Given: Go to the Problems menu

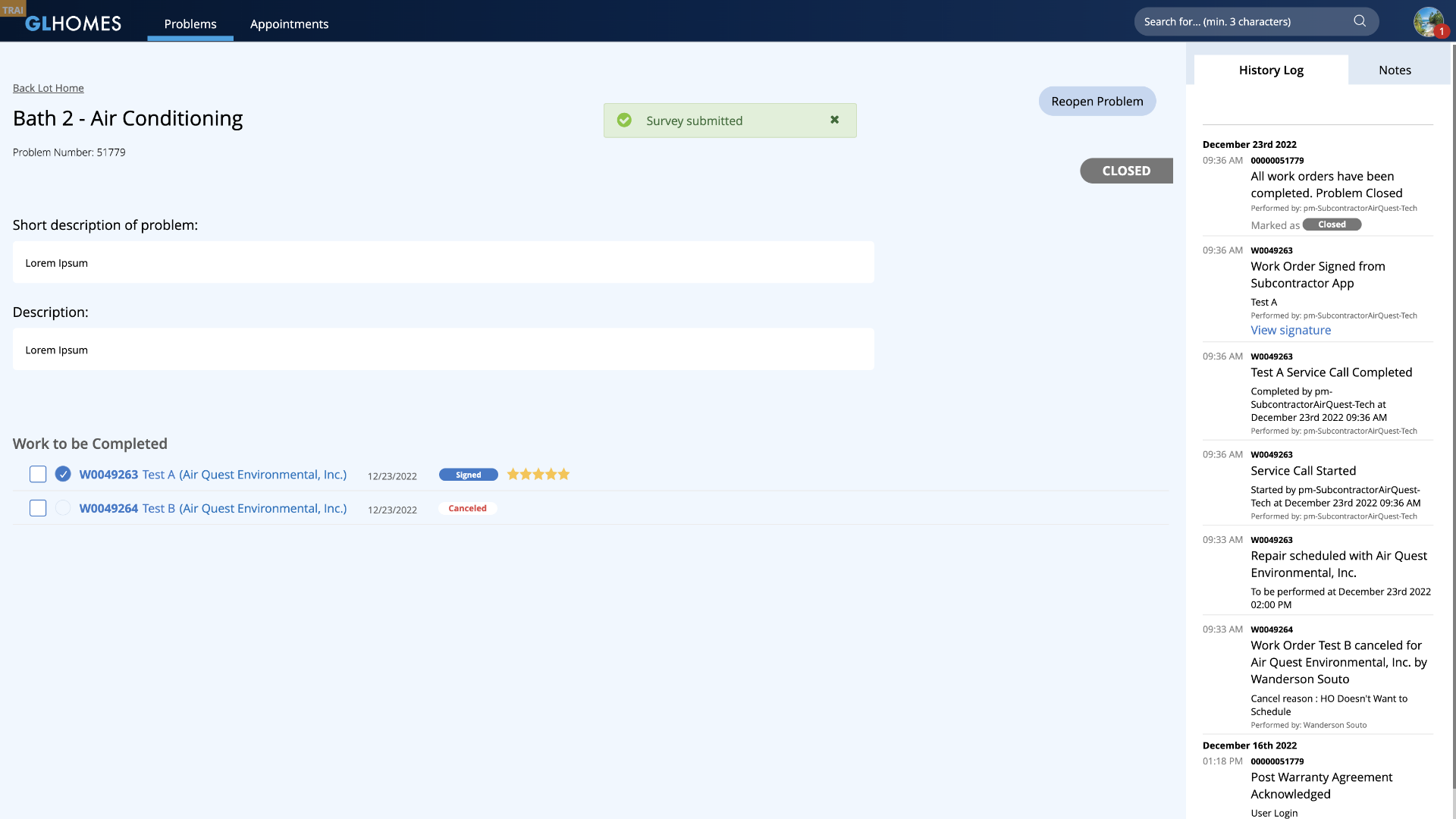Looking at the screenshot, I should [x=190, y=24].
